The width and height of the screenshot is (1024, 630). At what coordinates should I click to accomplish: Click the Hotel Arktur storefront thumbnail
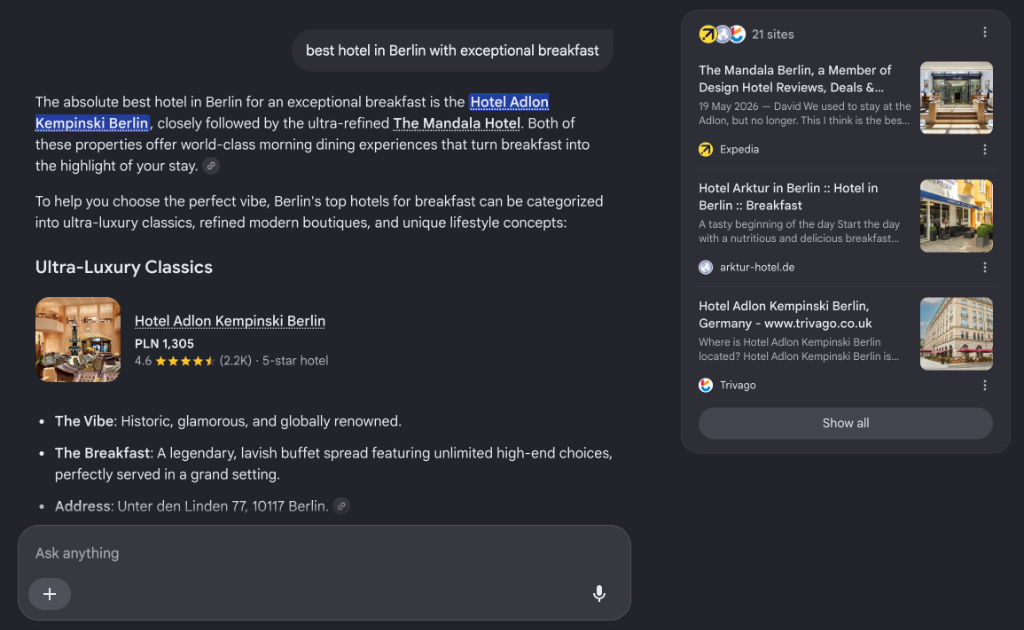956,216
